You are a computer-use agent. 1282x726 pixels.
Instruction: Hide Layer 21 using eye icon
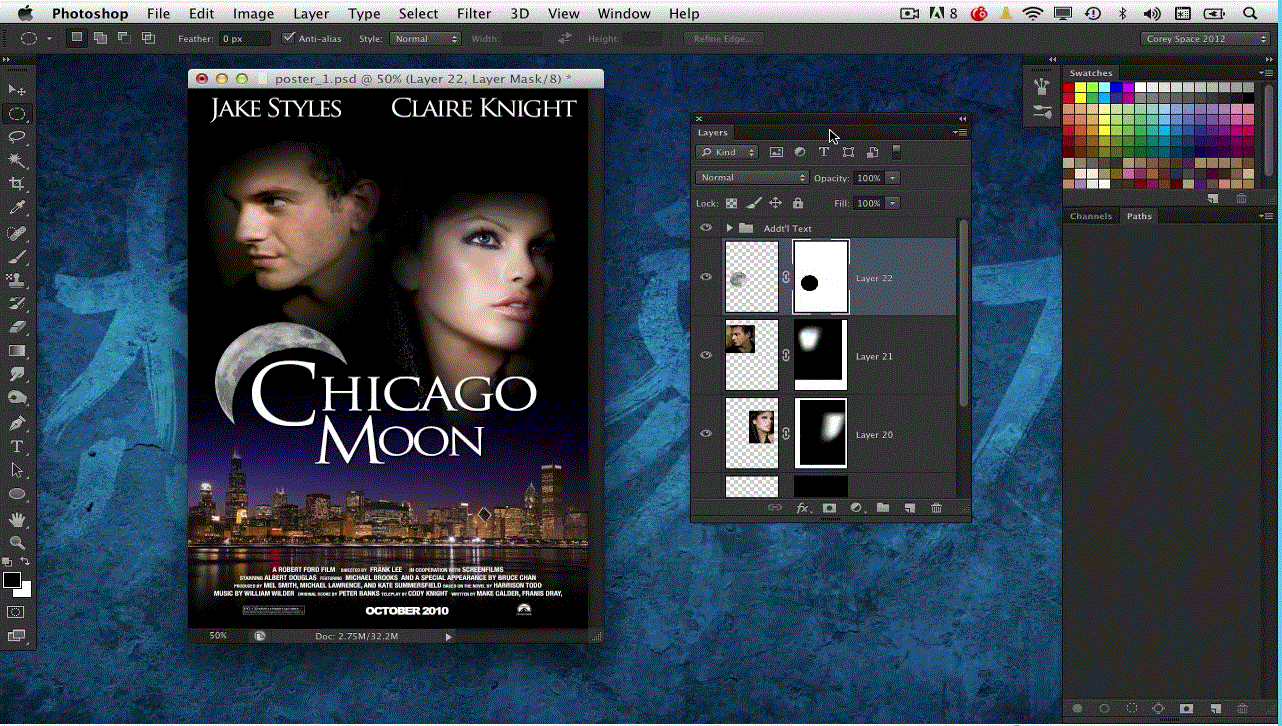(706, 355)
